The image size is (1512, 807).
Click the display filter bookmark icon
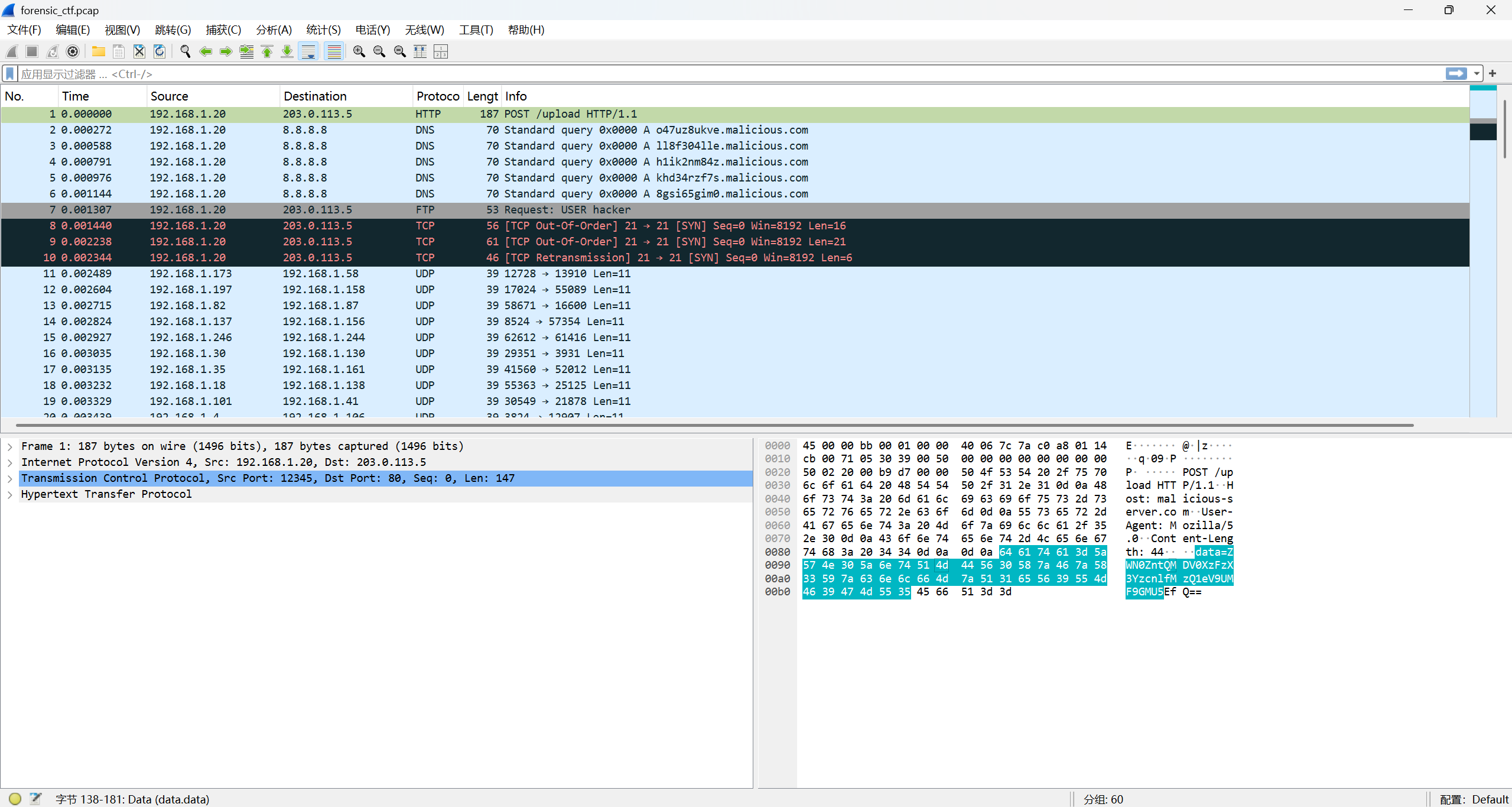(x=10, y=74)
